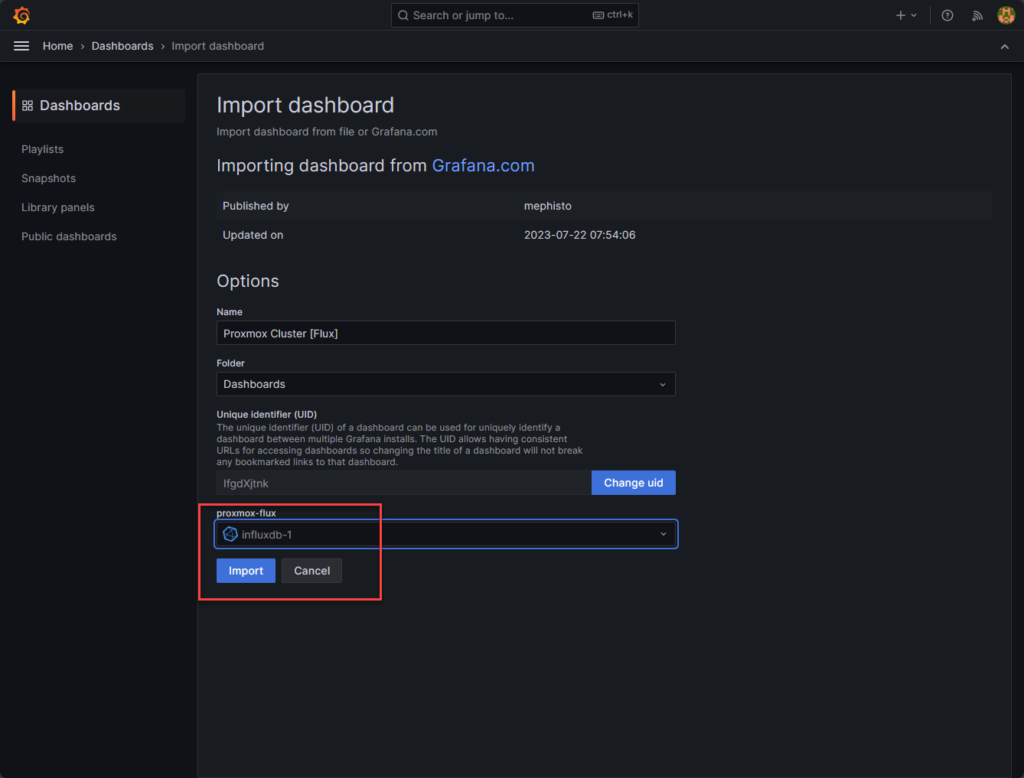Open the hamburger navigation menu
This screenshot has height=778, width=1024.
[x=21, y=45]
